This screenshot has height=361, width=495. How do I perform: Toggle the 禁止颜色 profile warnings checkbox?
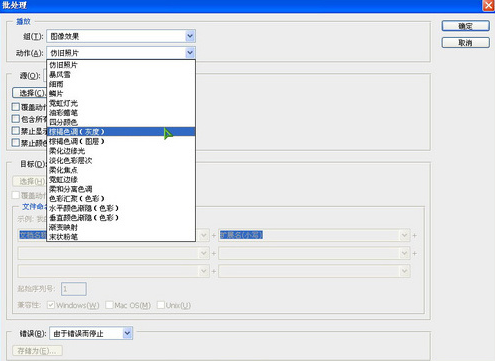16,143
